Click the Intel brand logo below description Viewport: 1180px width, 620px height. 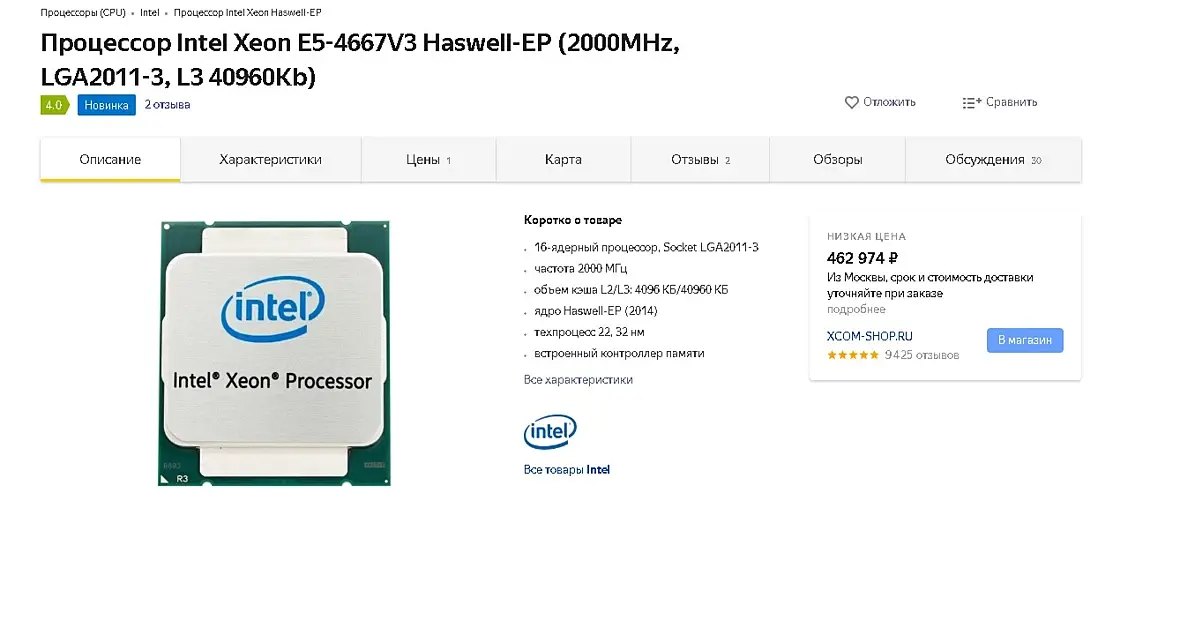[550, 432]
